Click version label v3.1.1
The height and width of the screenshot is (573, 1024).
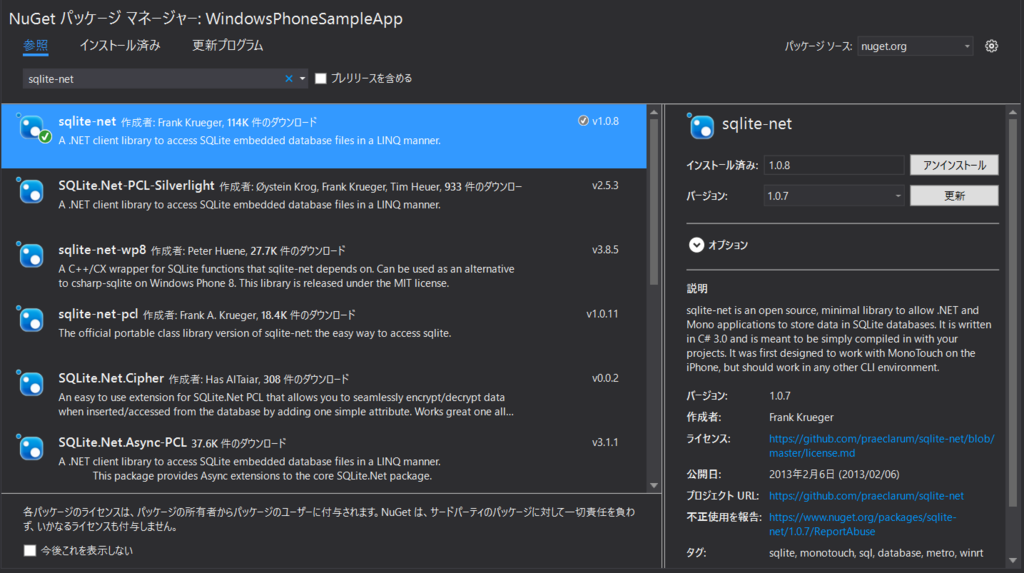click(x=605, y=442)
